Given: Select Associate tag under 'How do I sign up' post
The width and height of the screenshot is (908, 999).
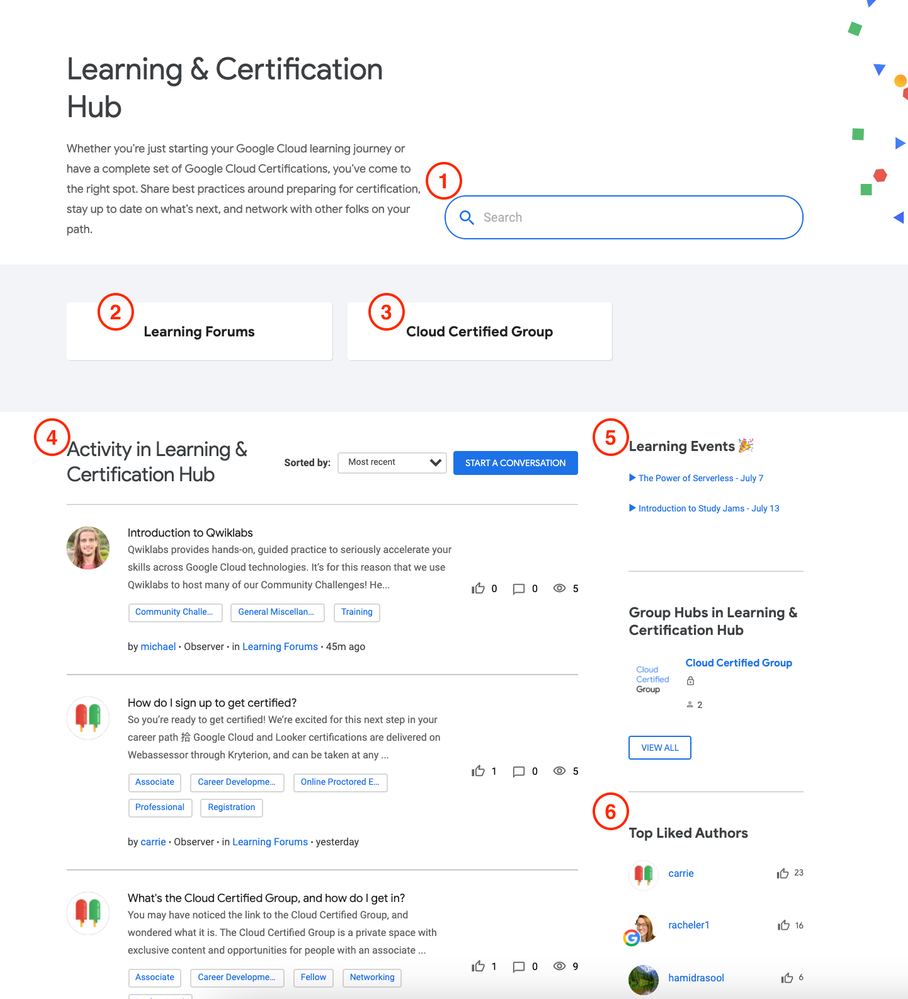Looking at the screenshot, I should pos(155,782).
